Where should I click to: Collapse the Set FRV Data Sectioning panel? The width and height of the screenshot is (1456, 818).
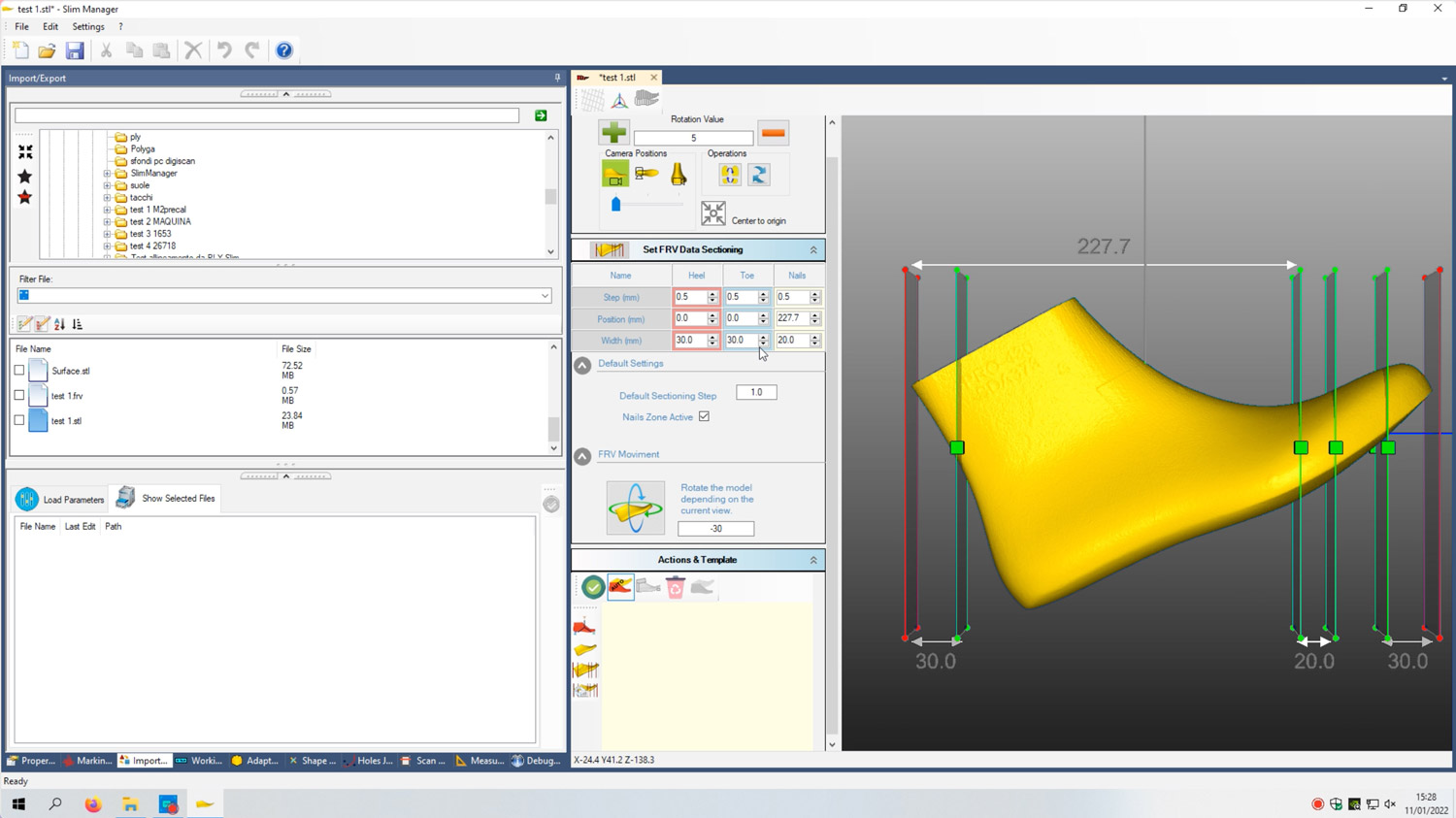click(x=813, y=250)
